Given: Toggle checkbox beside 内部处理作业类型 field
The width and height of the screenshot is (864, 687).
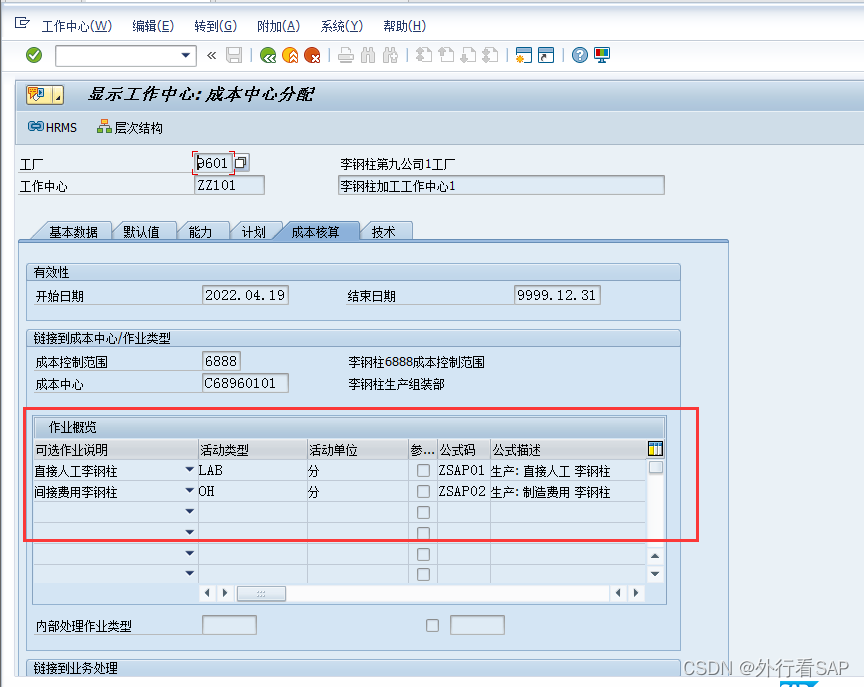Looking at the screenshot, I should coord(433,625).
